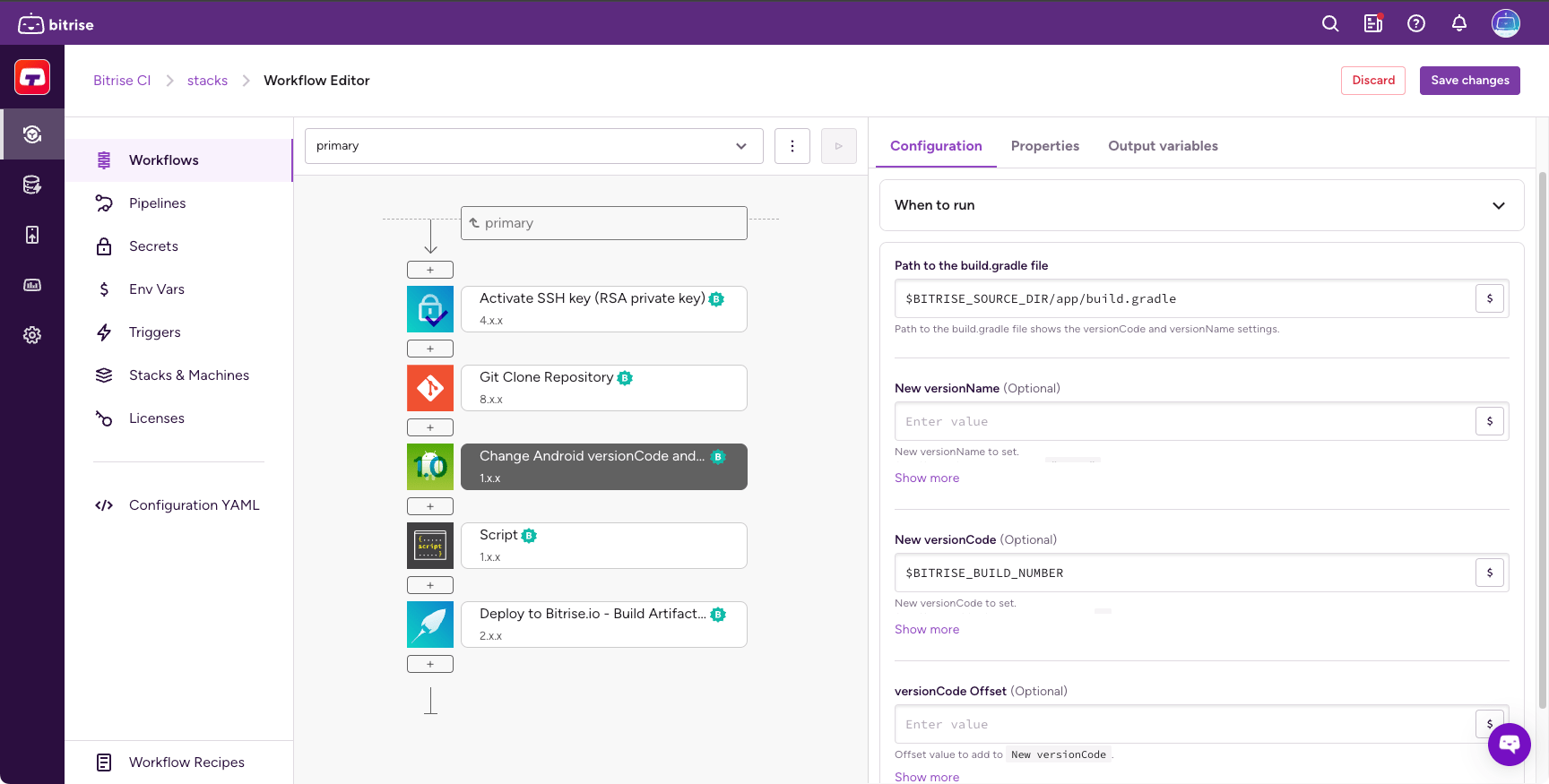Select the Activate SSH key step card
Viewport: 1549px width, 784px height.
604,309
